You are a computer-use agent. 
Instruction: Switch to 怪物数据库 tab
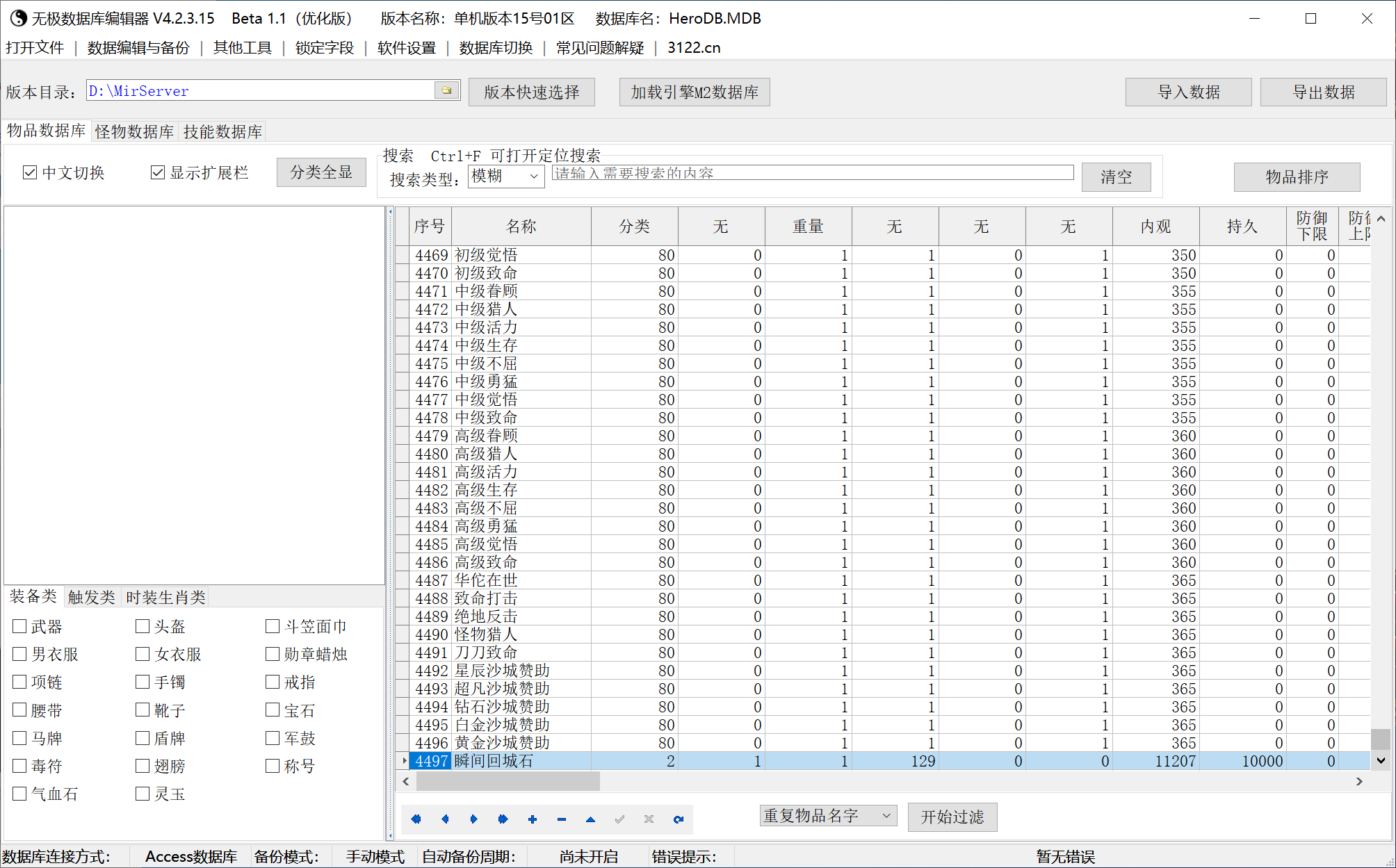(x=134, y=131)
